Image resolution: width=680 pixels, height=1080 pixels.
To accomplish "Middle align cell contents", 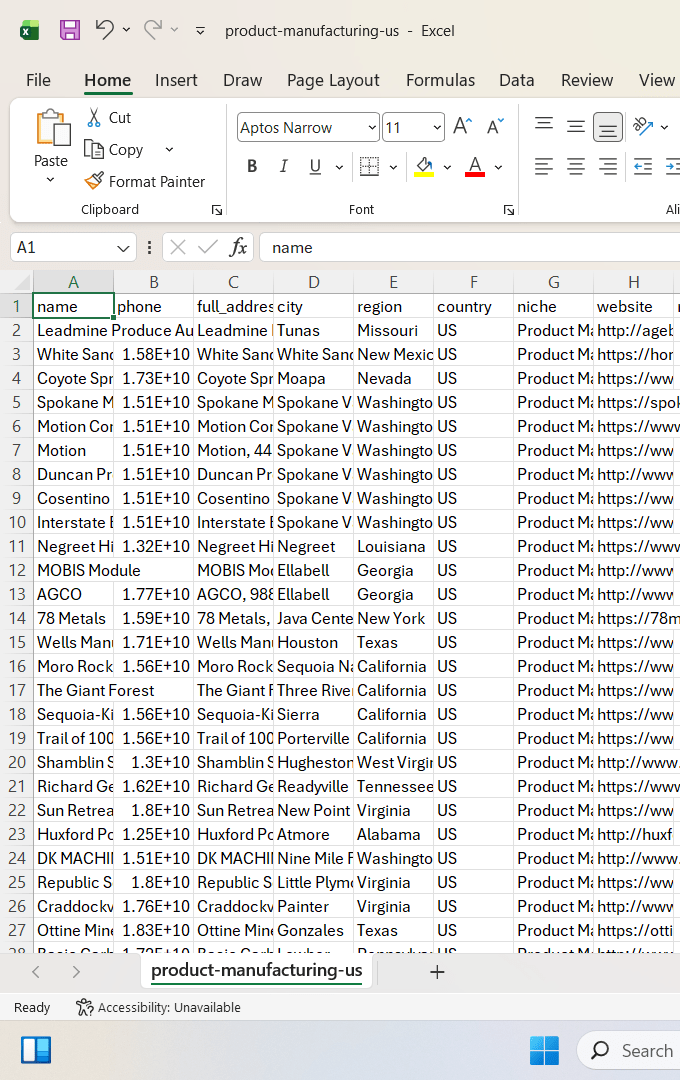I will tap(576, 127).
